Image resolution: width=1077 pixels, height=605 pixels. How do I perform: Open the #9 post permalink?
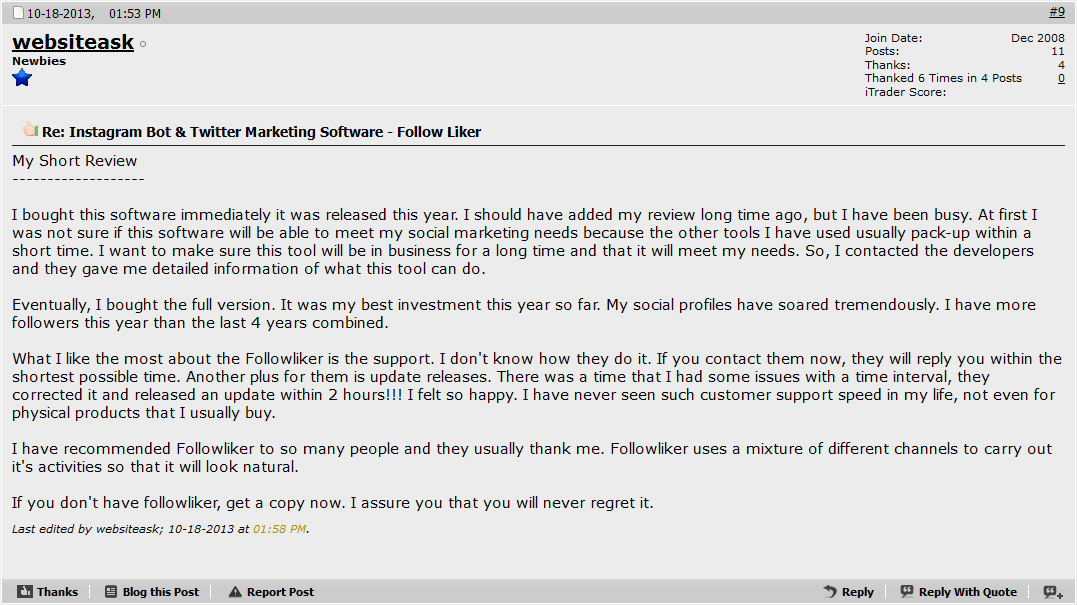point(1056,12)
